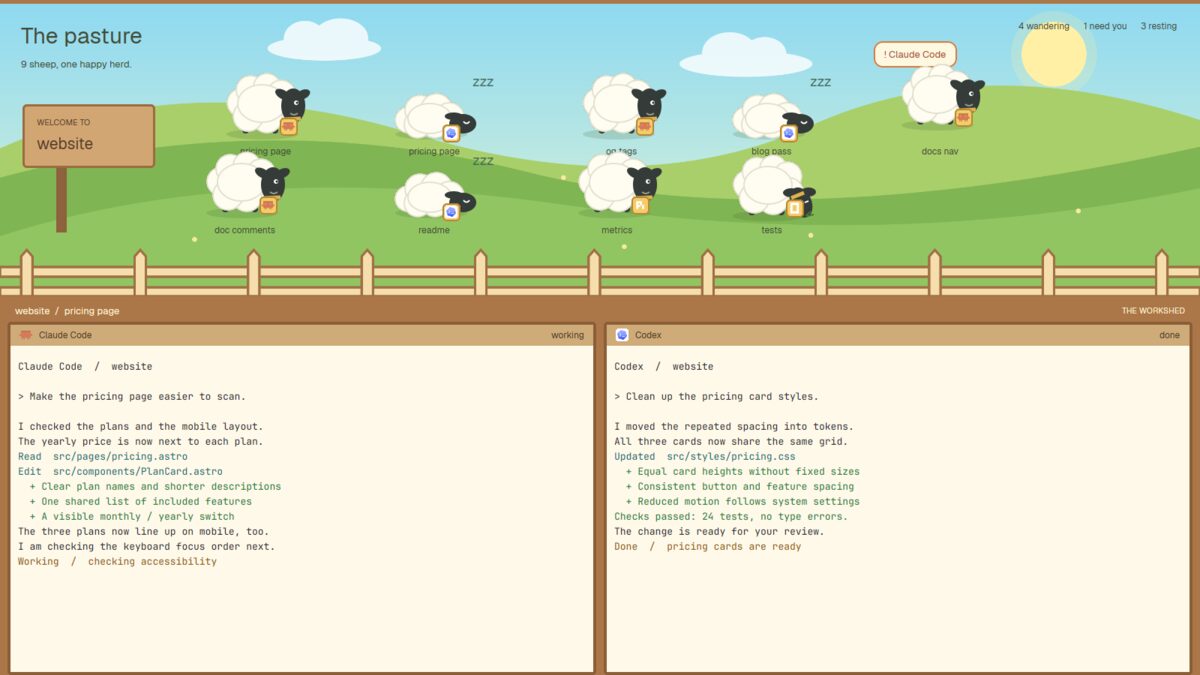Viewport: 1200px width, 675px height.
Task: Select the awake pricing page sheep
Action: [x=267, y=105]
